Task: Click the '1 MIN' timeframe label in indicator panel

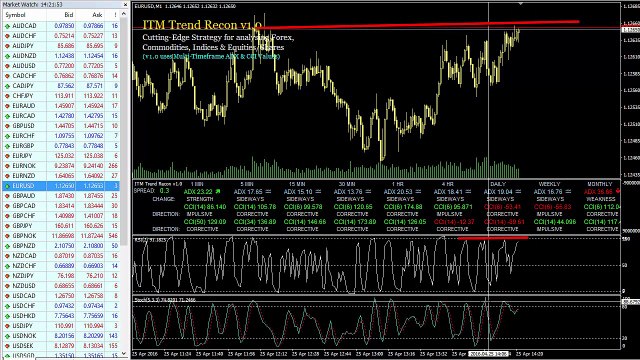Action: (x=197, y=184)
